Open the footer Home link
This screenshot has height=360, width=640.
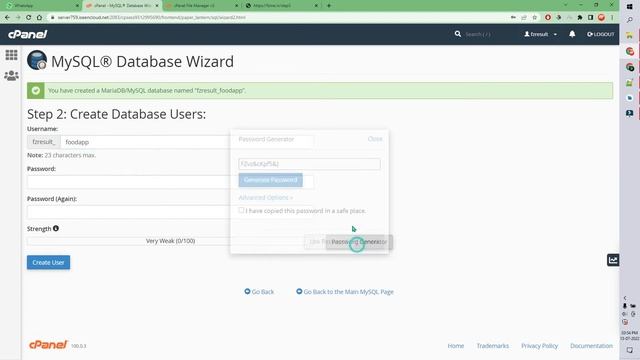point(456,346)
